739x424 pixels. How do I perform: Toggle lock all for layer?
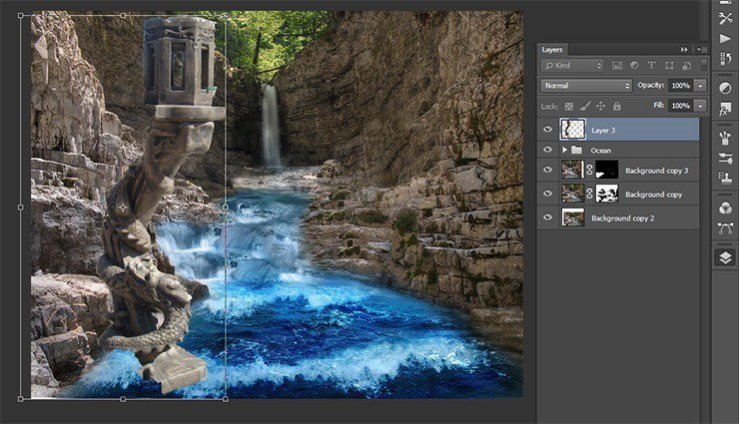[x=616, y=106]
